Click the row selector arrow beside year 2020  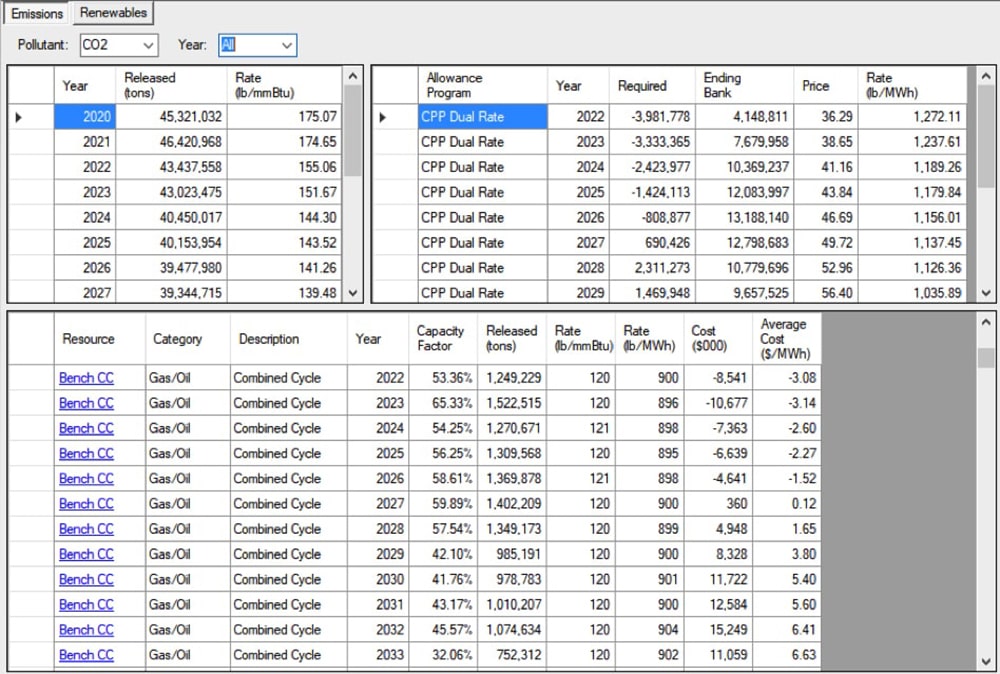(20, 117)
